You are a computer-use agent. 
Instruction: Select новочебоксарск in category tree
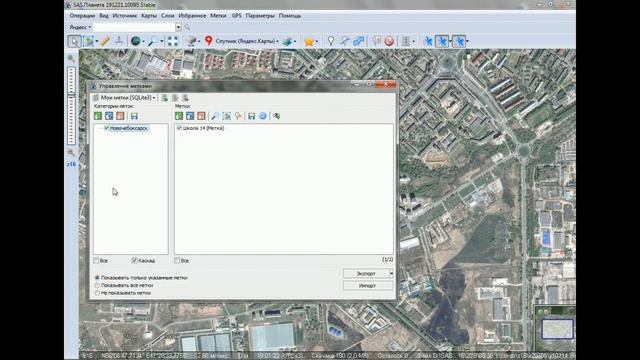point(129,128)
